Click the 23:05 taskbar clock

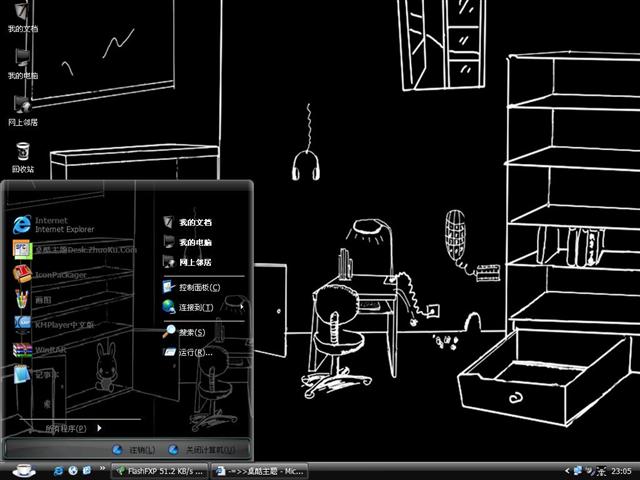(x=621, y=471)
